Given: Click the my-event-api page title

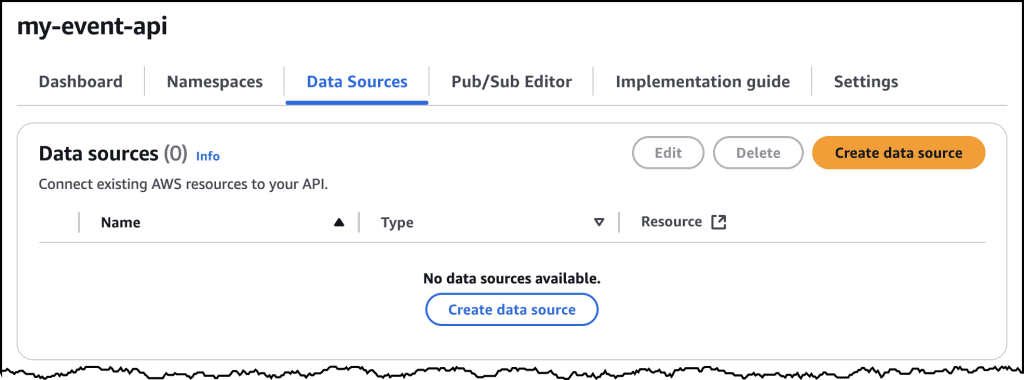Looking at the screenshot, I should (x=92, y=27).
